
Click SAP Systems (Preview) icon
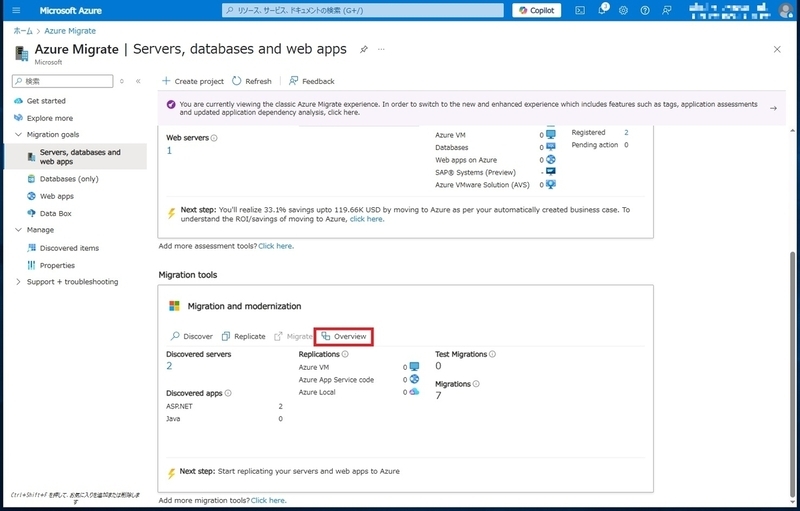point(551,172)
